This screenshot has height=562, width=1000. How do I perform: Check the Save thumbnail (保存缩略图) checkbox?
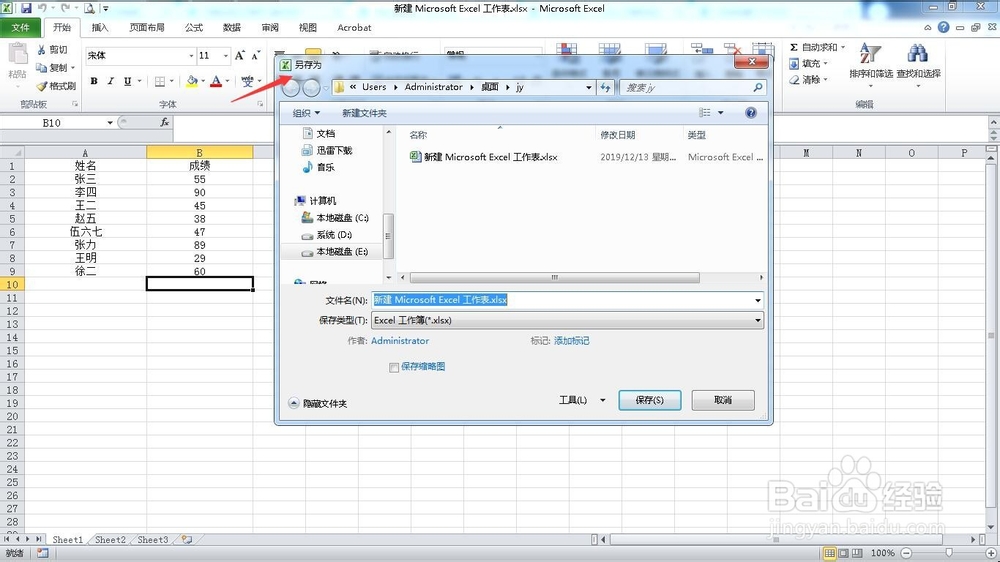(x=393, y=367)
